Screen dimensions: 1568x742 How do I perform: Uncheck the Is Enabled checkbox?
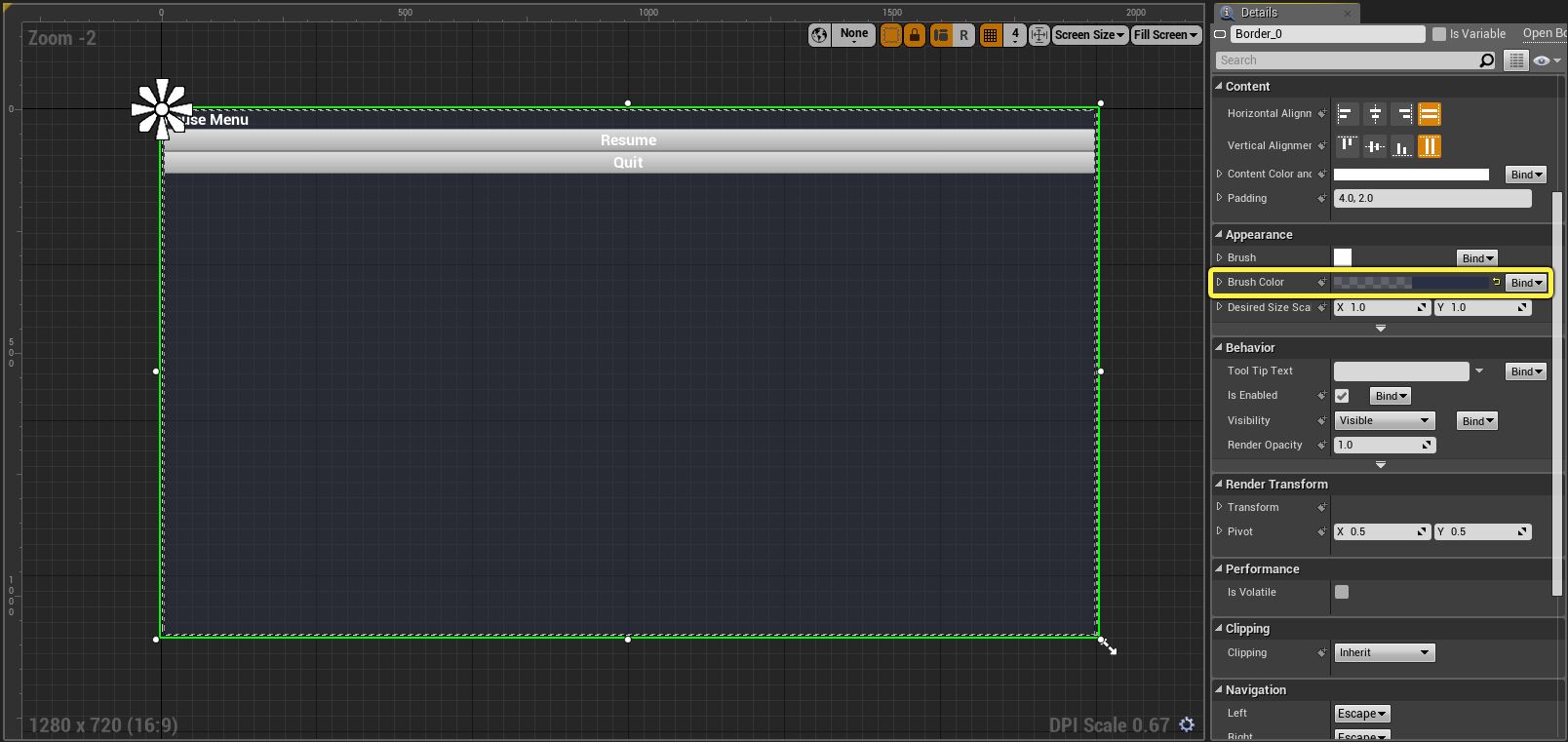pos(1342,396)
